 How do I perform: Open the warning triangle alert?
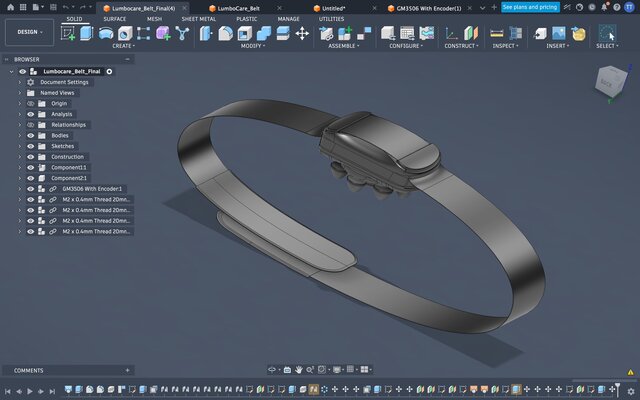point(631,372)
